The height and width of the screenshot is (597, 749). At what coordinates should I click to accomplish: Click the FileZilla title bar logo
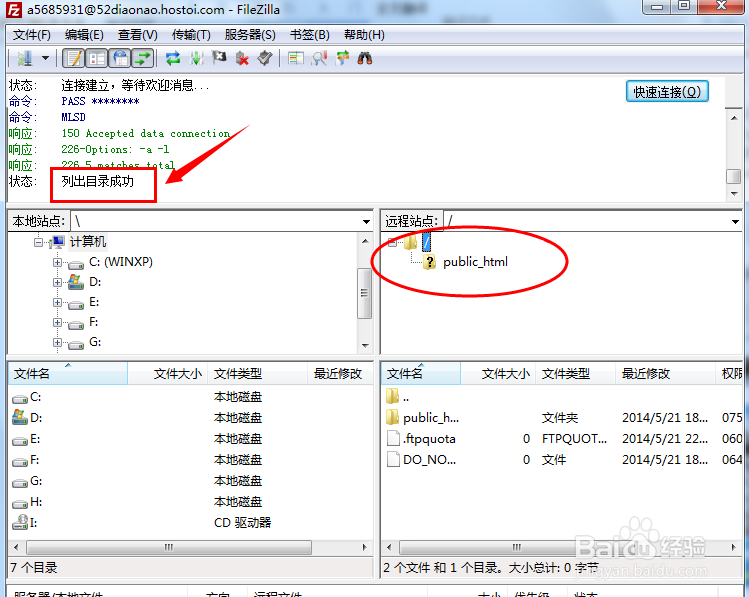coord(13,10)
